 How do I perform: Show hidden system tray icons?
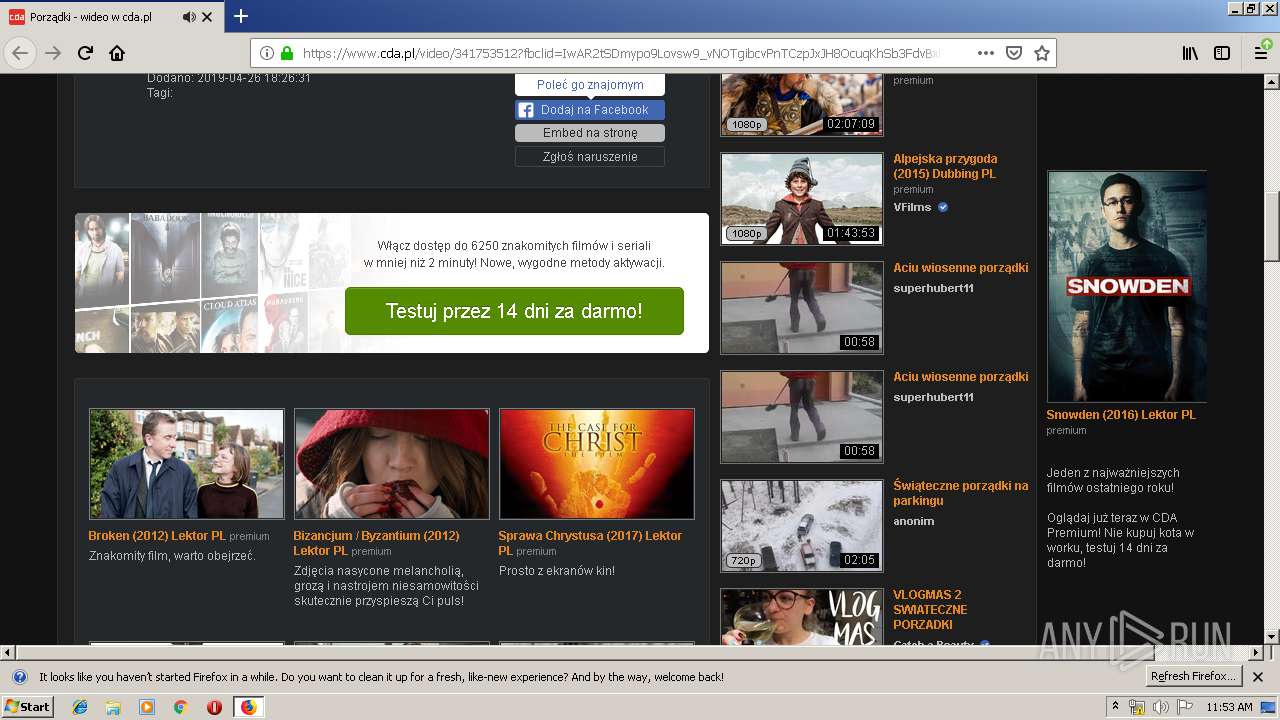pyautogui.click(x=1116, y=707)
